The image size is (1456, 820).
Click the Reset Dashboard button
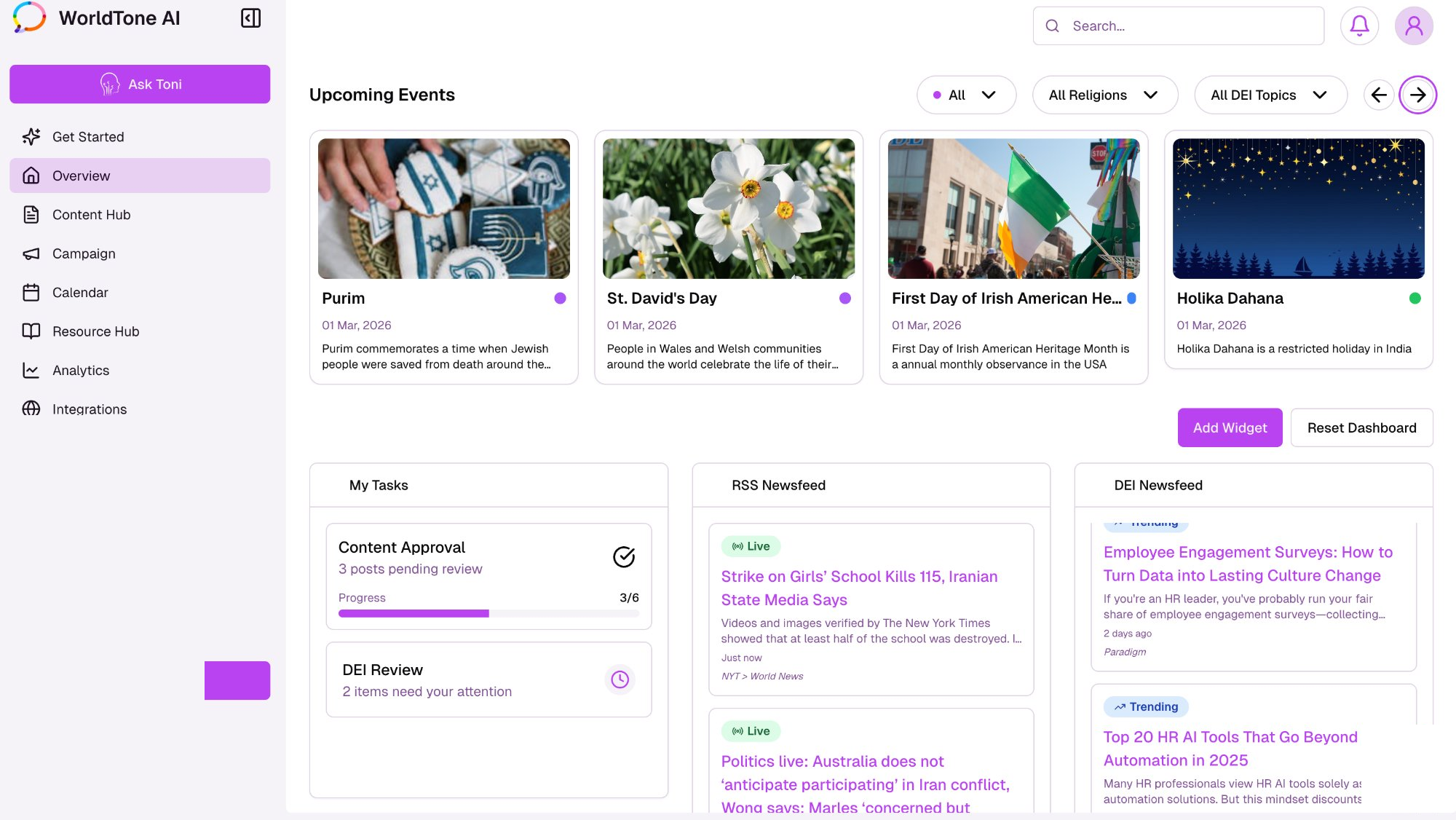pyautogui.click(x=1361, y=427)
